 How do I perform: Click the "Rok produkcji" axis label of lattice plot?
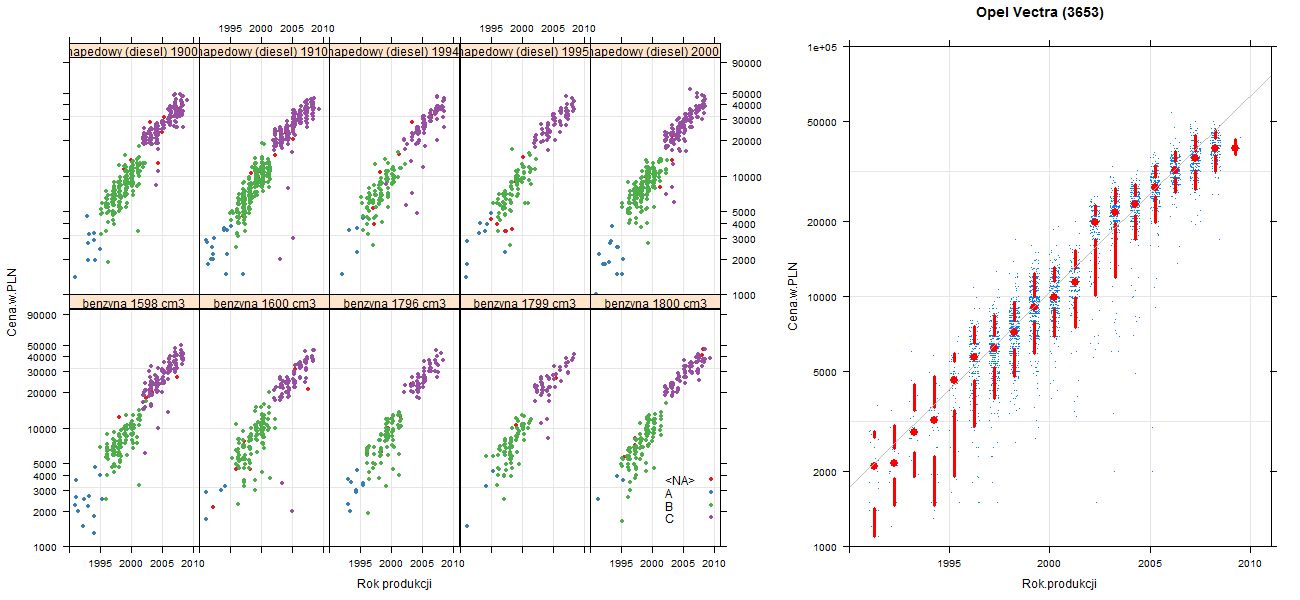click(x=394, y=584)
